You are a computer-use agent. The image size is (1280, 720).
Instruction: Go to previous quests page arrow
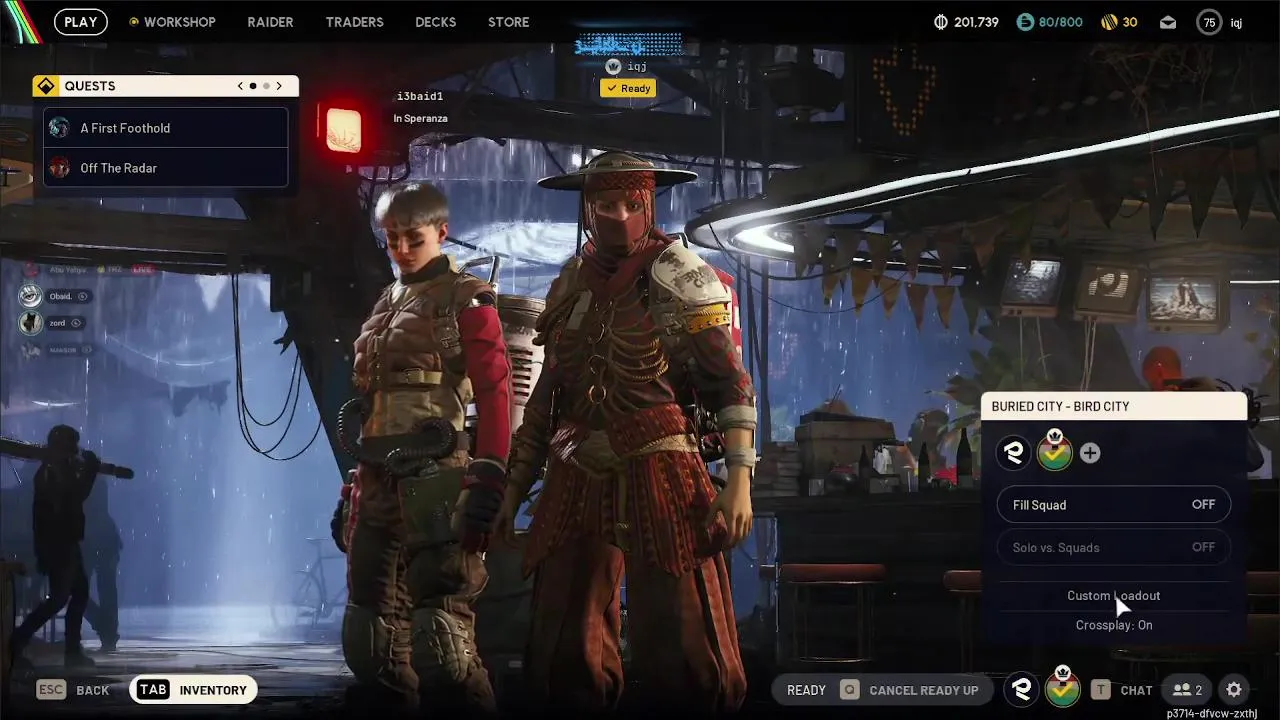pos(240,86)
